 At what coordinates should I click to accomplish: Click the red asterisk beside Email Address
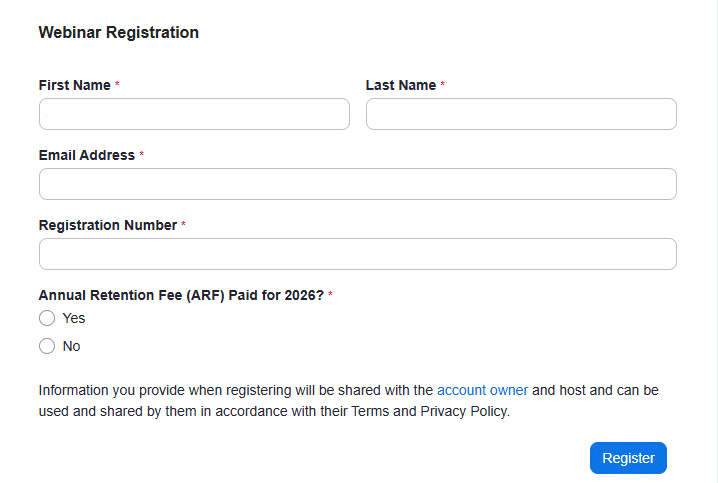142,156
